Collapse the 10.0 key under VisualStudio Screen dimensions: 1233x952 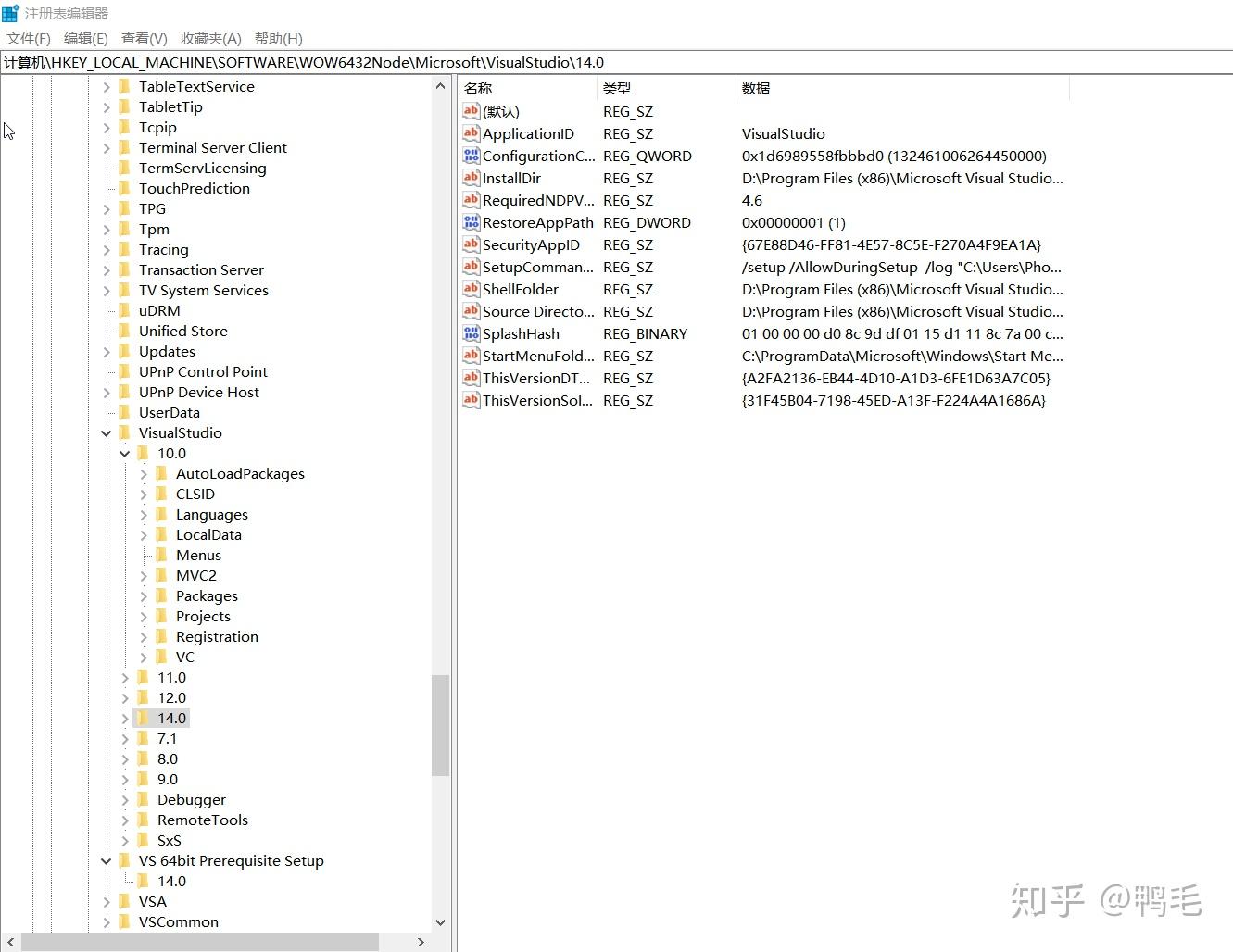click(x=125, y=453)
